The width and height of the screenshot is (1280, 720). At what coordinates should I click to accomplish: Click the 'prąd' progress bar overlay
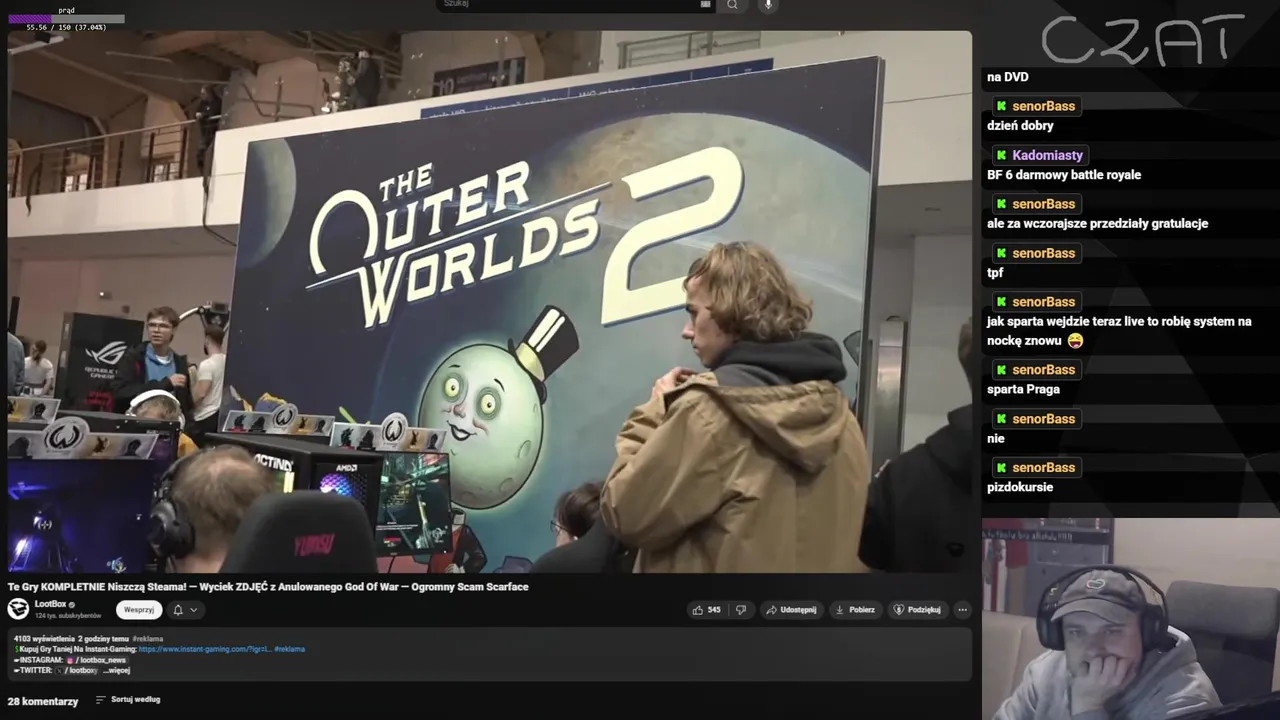click(x=66, y=19)
